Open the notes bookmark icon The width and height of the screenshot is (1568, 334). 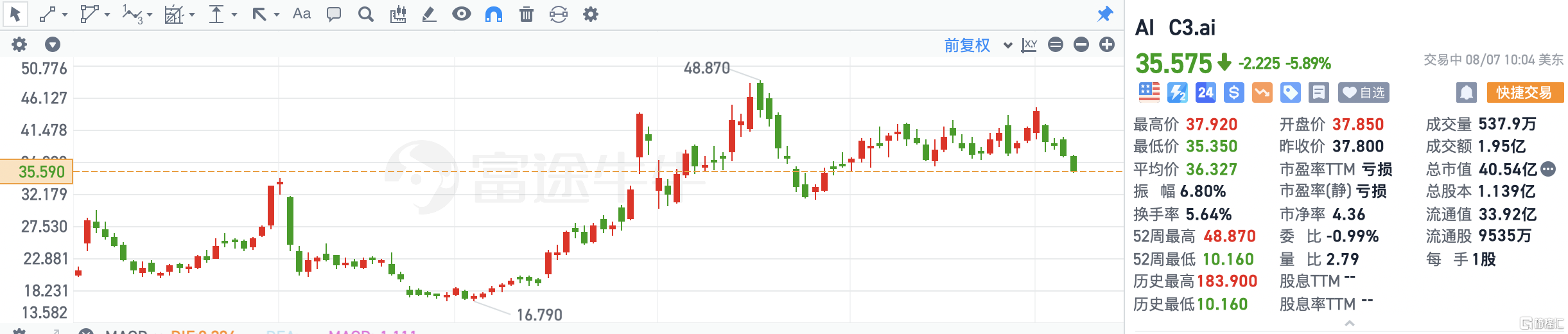(1318, 92)
